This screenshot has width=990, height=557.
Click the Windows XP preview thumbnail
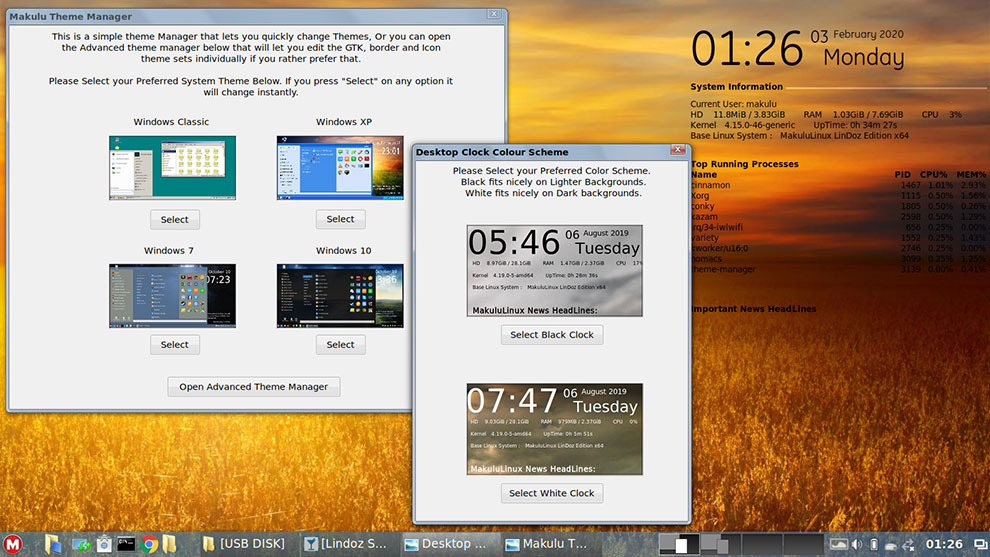pyautogui.click(x=340, y=167)
